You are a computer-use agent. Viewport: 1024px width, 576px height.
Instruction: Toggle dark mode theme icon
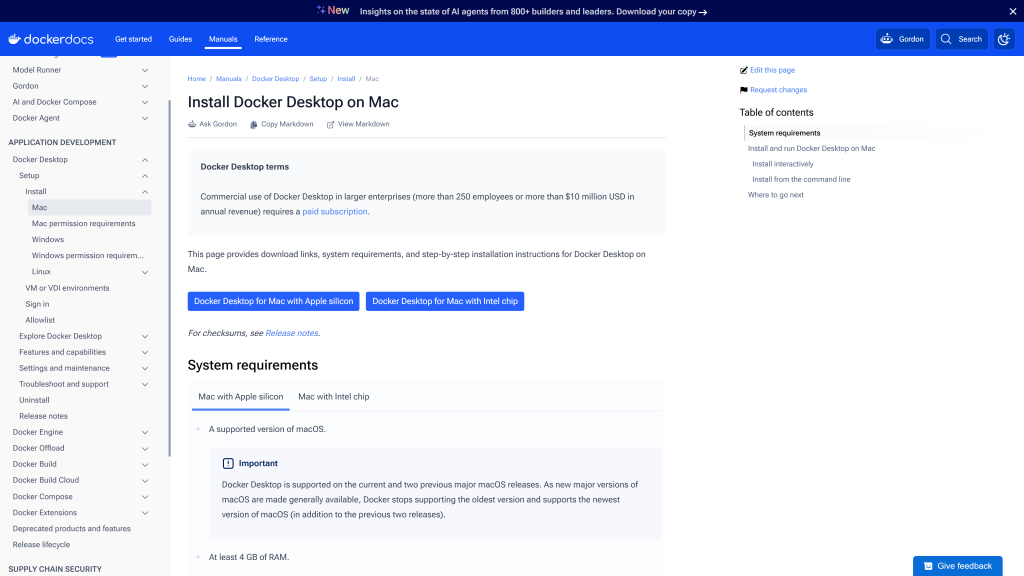[1004, 39]
